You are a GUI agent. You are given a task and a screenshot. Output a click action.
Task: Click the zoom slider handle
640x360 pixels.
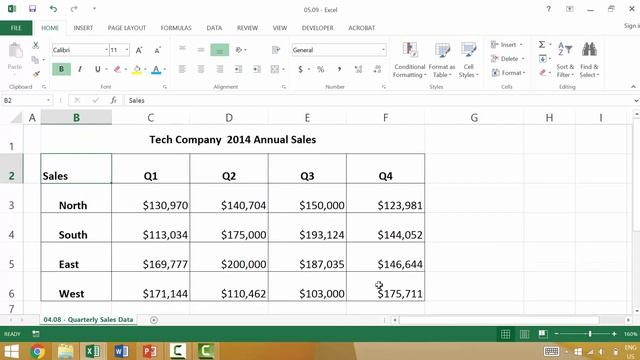coord(590,334)
